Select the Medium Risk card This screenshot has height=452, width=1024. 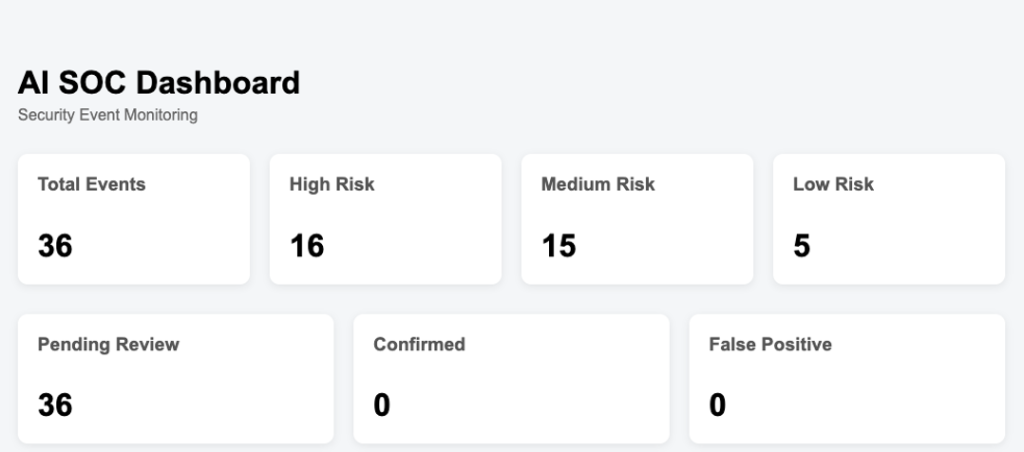click(x=637, y=219)
